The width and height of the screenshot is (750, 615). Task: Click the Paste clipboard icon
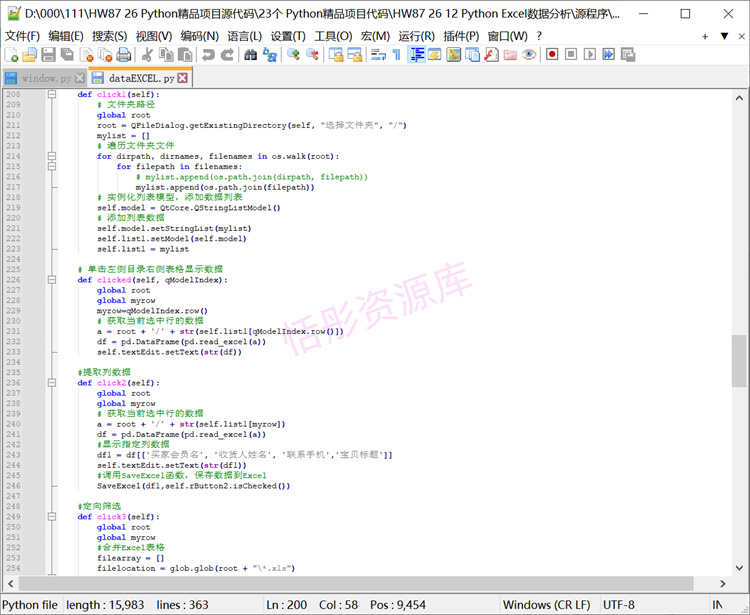185,55
